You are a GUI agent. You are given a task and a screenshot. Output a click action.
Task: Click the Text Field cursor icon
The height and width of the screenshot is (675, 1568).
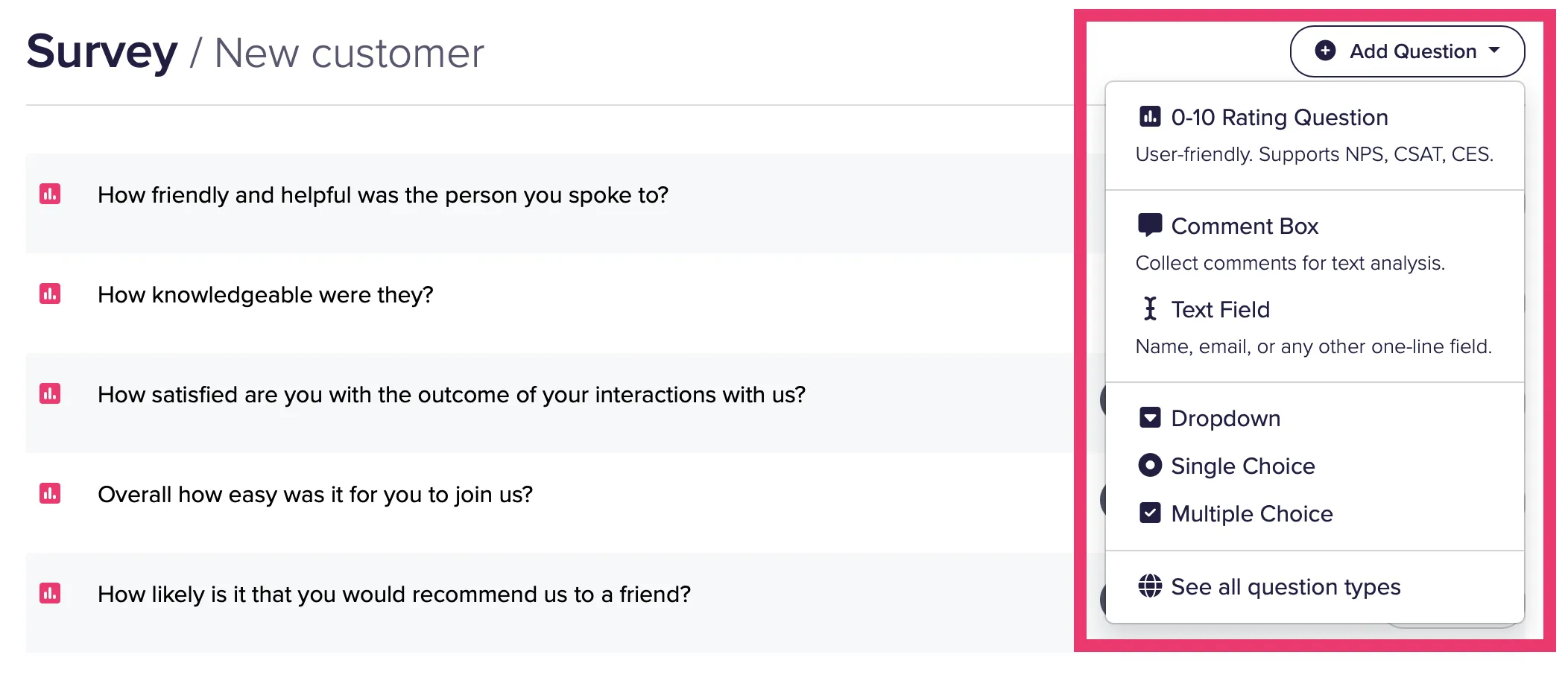click(x=1149, y=308)
